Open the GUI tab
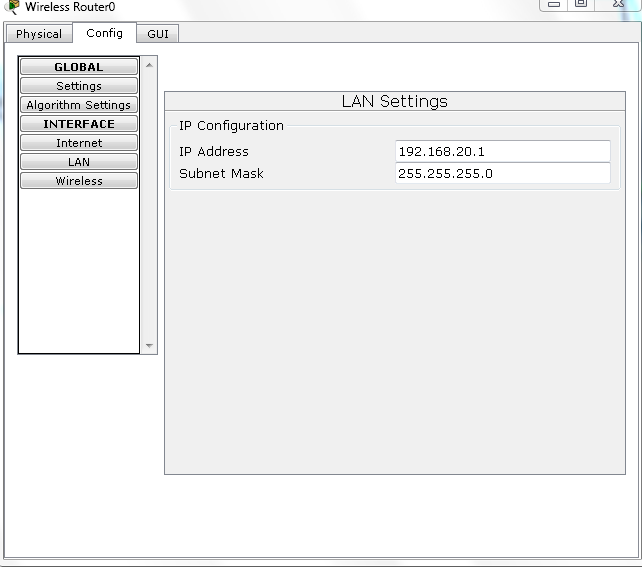The height and width of the screenshot is (573, 642). (x=157, y=34)
